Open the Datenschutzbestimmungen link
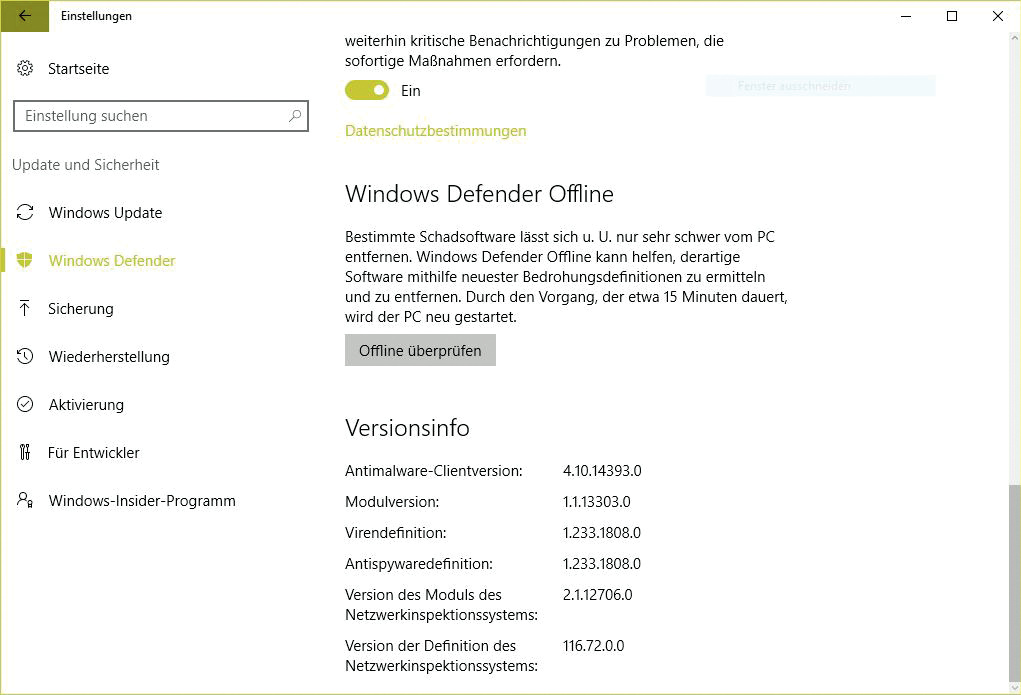This screenshot has height=695, width=1021. (435, 131)
